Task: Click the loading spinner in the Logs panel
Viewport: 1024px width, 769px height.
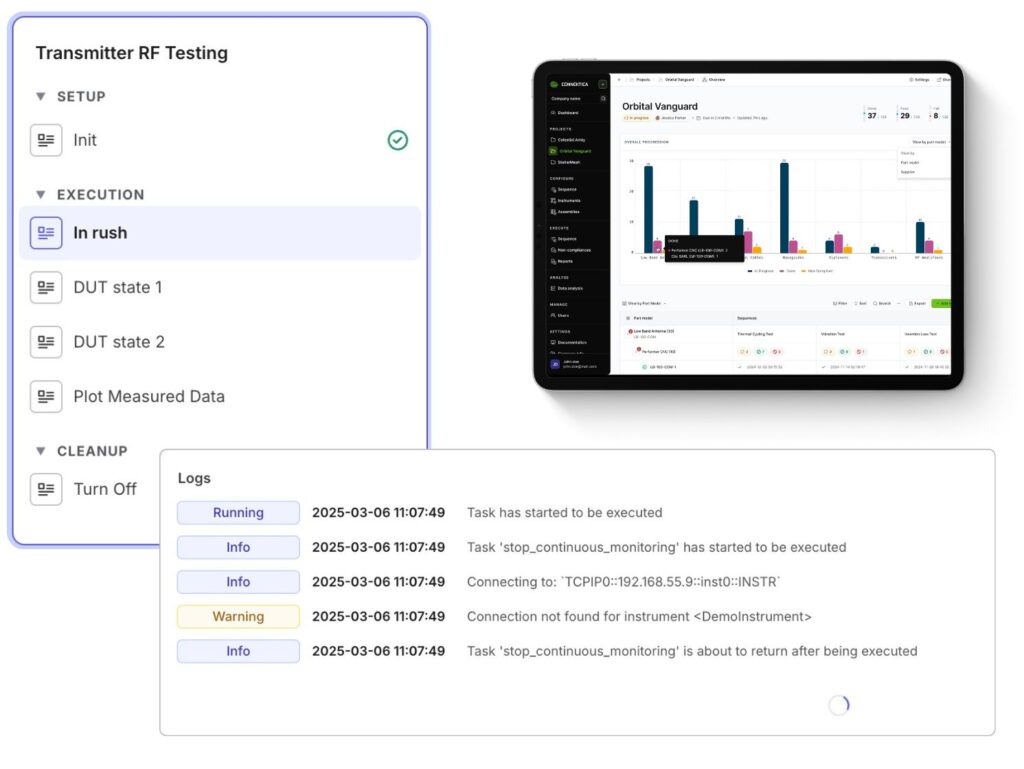Action: coord(839,704)
